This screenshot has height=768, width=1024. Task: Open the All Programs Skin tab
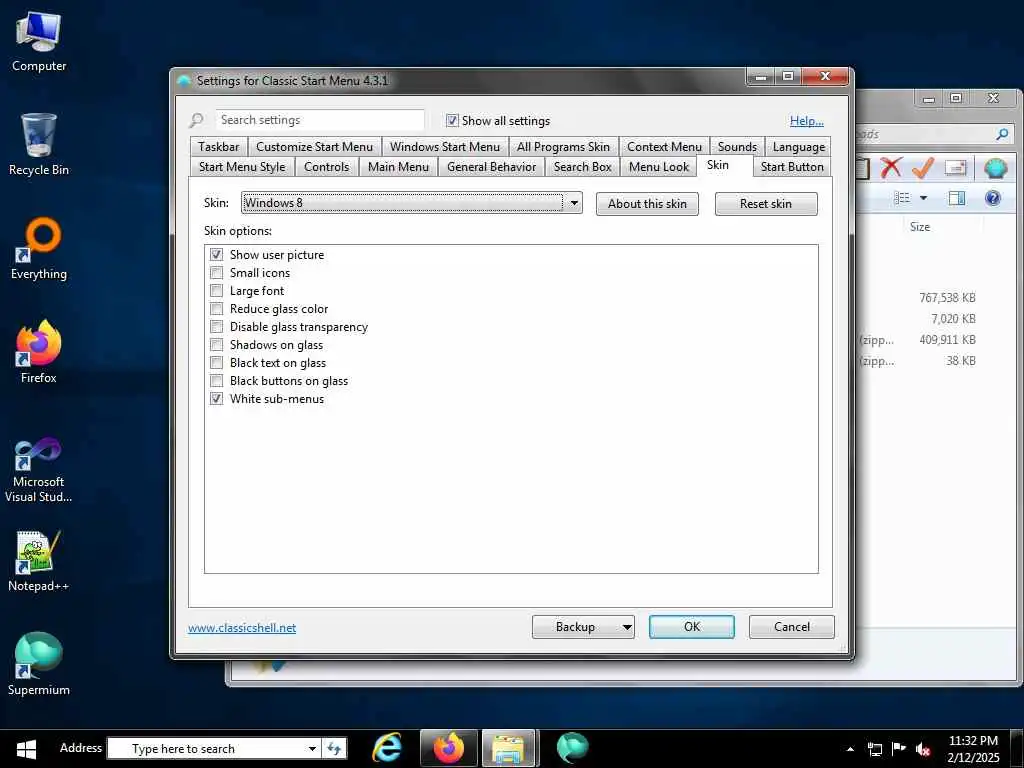click(563, 147)
